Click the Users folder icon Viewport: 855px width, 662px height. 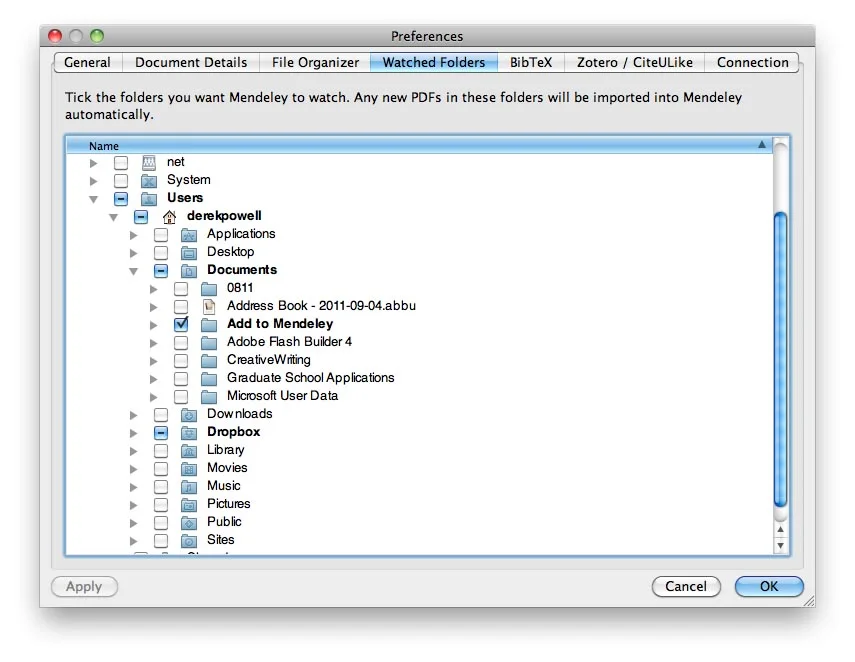149,198
